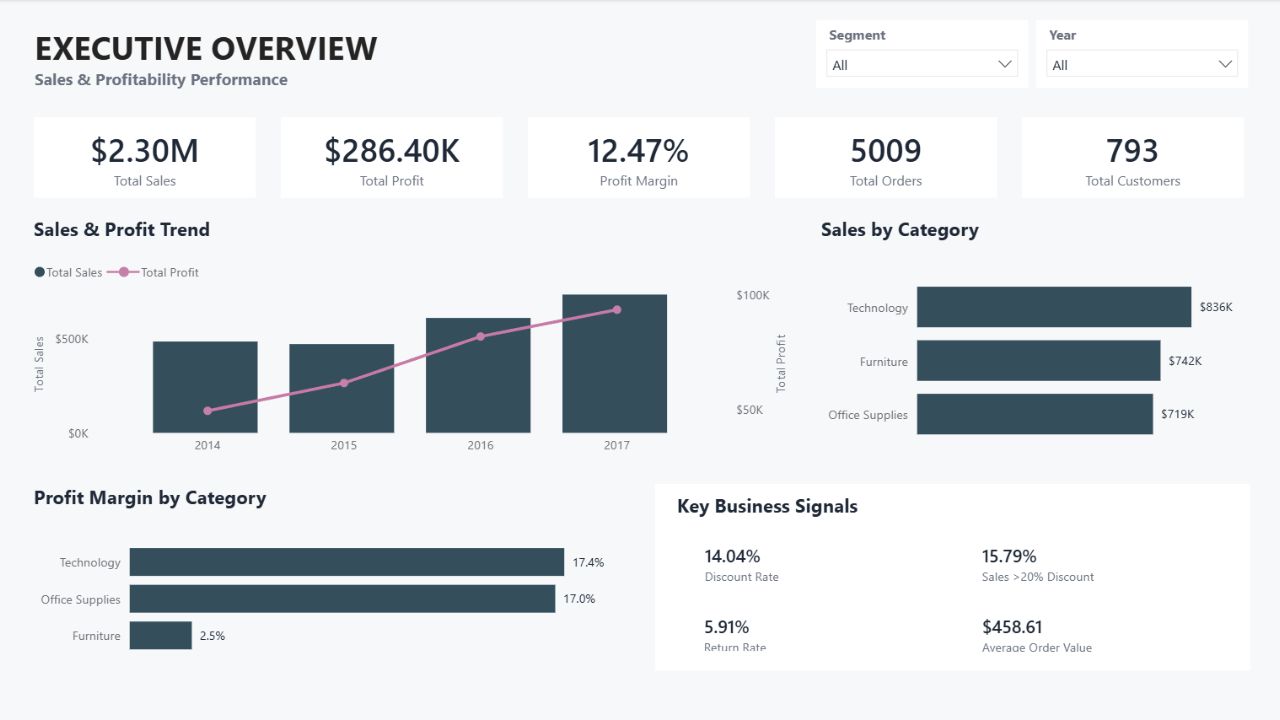Click the Profit Margin KPI card

[639, 157]
